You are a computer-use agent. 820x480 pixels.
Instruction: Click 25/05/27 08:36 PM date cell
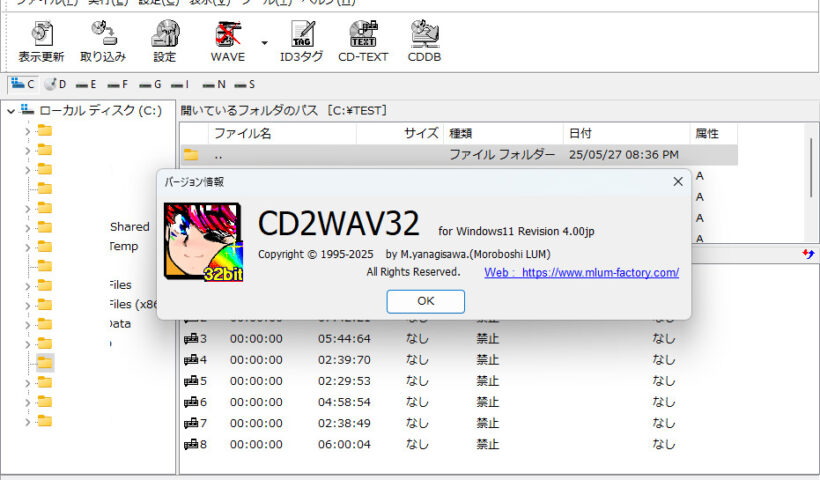pyautogui.click(x=624, y=155)
